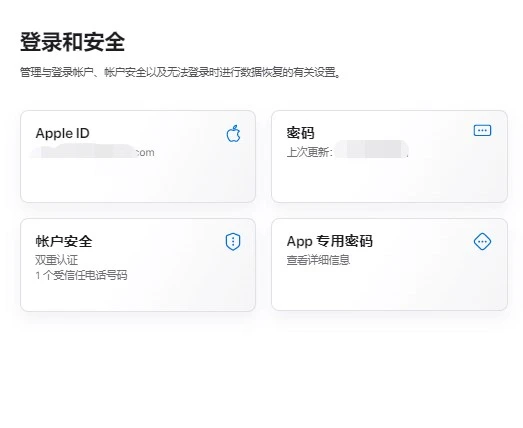Viewport: 523px width, 428px height.
Task: Click the shield icon for 帐户安全
Action: point(233,241)
